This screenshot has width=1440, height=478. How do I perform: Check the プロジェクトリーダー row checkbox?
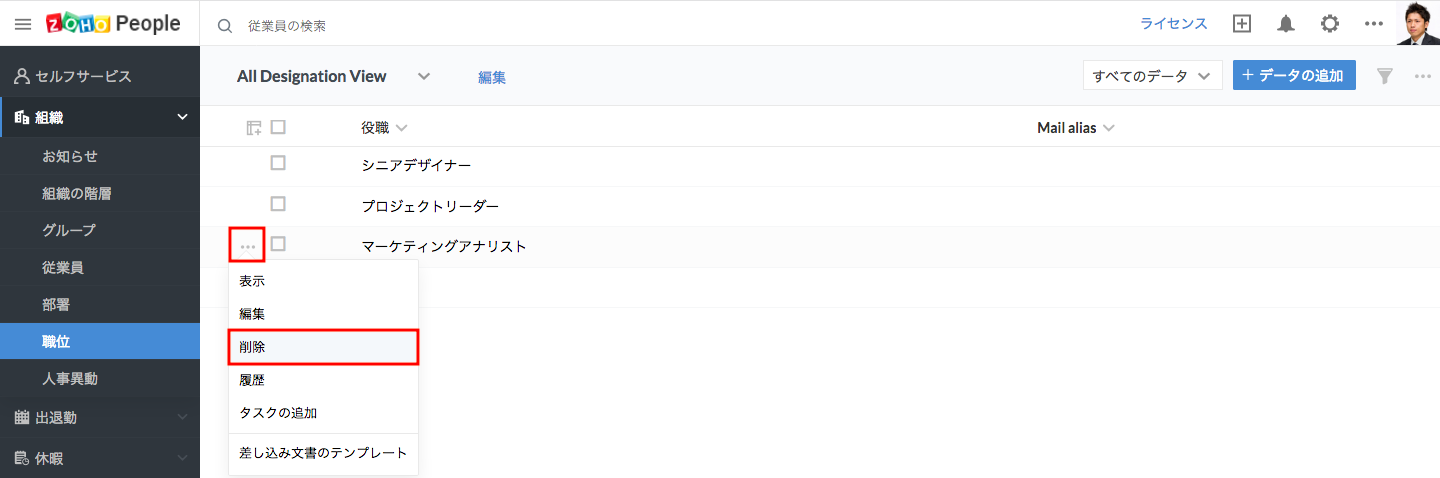(278, 204)
